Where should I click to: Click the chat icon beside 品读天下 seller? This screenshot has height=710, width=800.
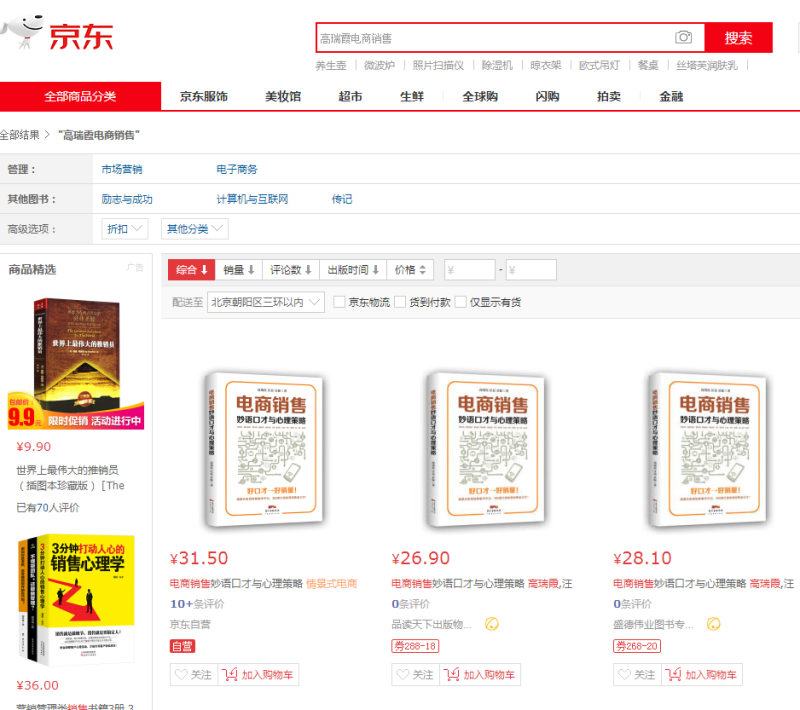pos(491,624)
